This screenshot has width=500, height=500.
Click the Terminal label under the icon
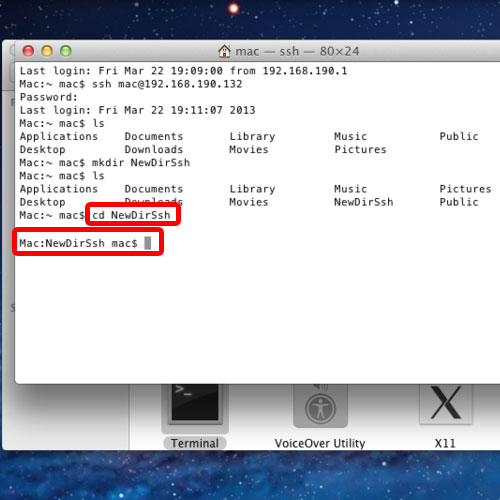coord(195,443)
